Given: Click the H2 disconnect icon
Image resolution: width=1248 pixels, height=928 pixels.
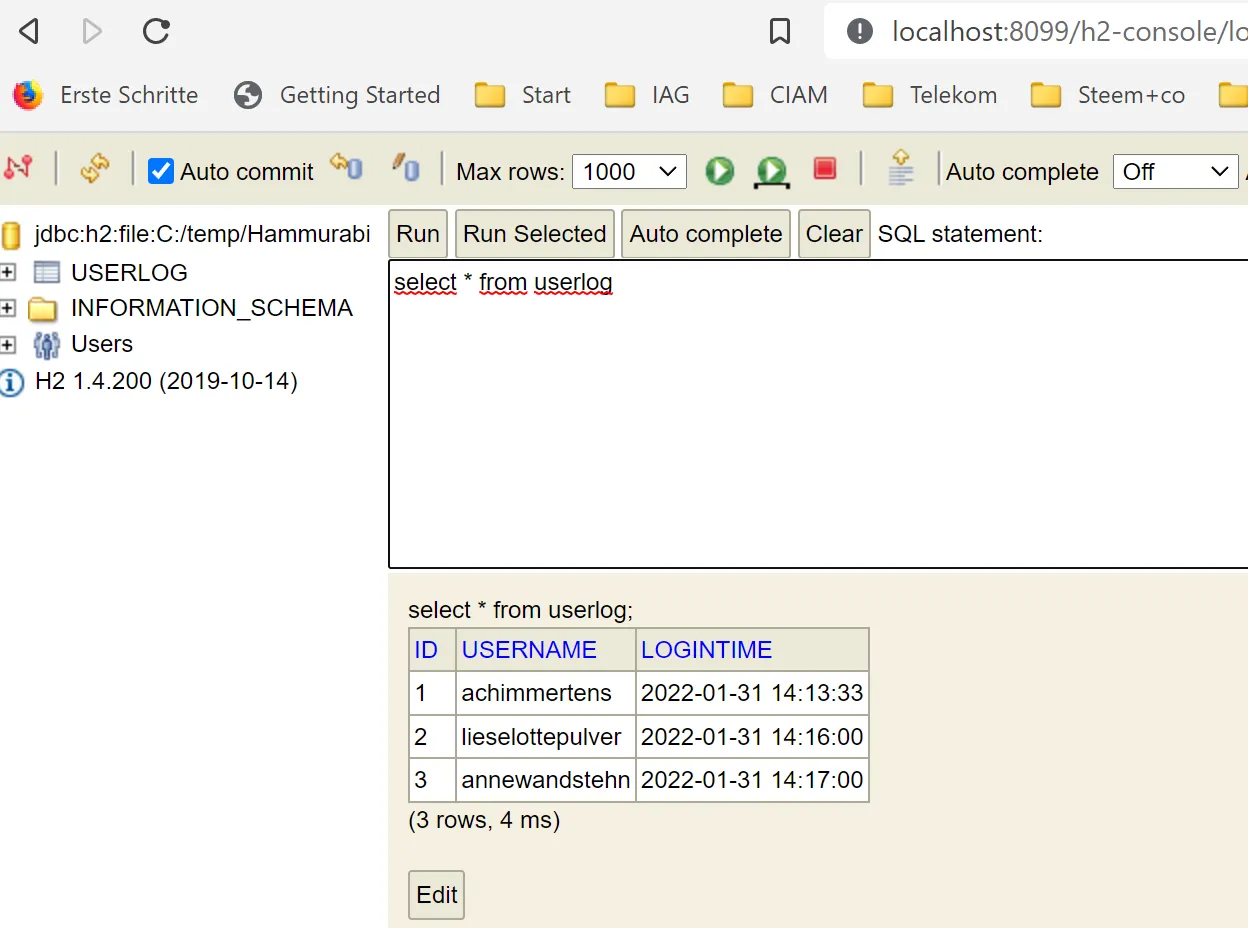Looking at the screenshot, I should coord(16,169).
